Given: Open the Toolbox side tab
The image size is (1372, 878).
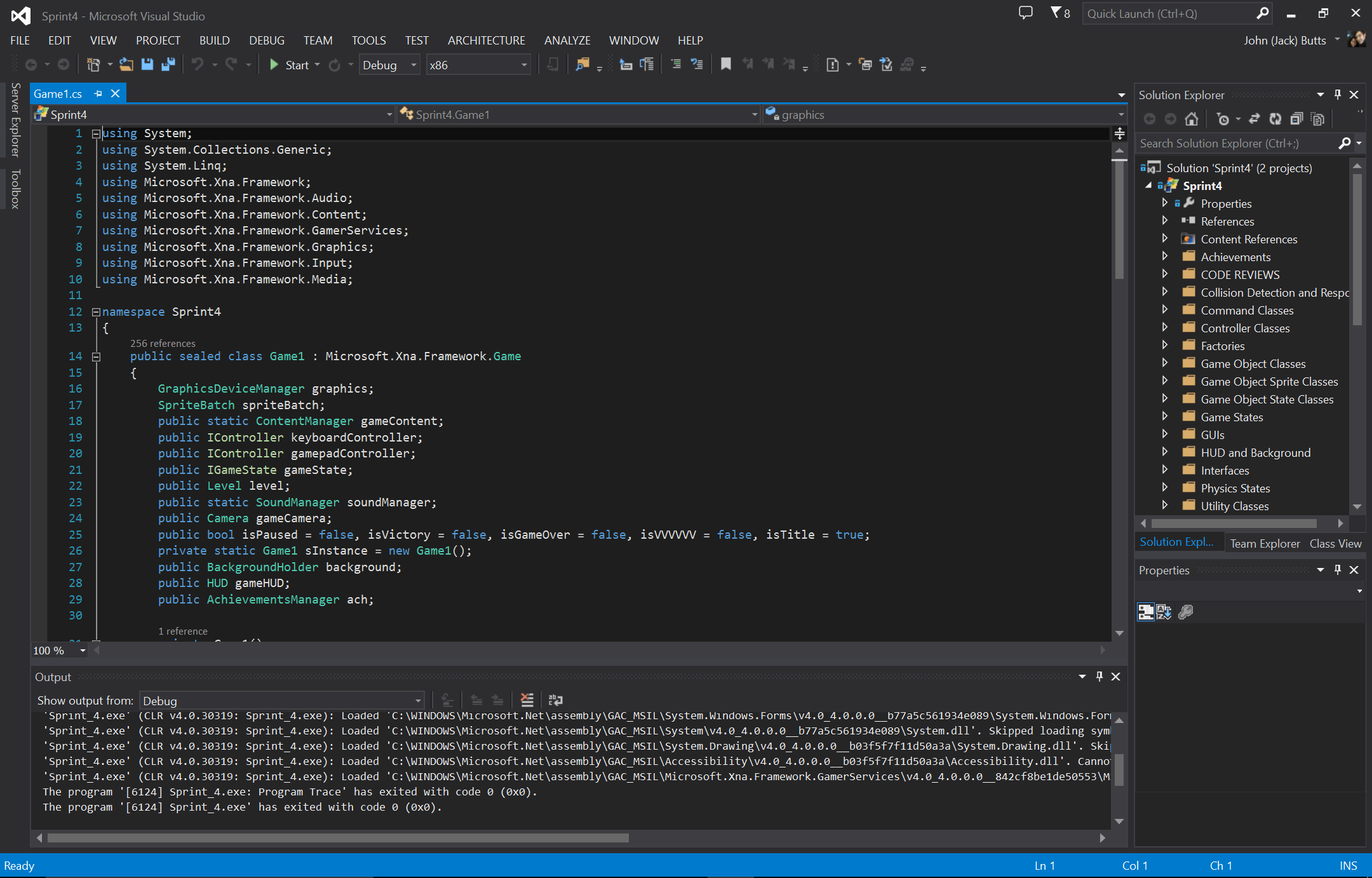Looking at the screenshot, I should pos(15,189).
